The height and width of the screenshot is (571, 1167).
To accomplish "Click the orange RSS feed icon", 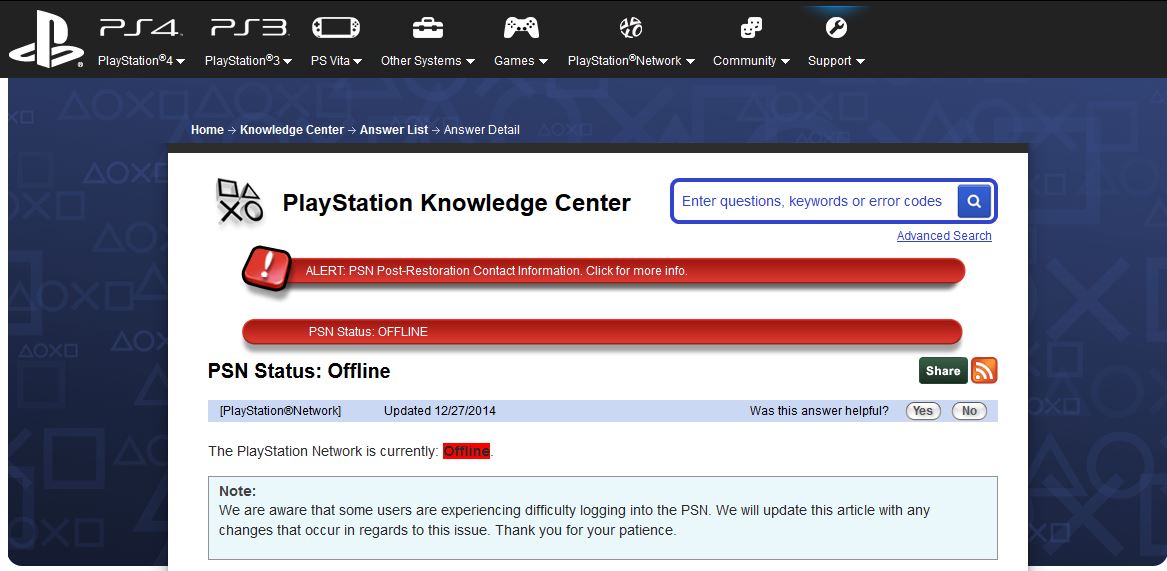I will [x=984, y=371].
